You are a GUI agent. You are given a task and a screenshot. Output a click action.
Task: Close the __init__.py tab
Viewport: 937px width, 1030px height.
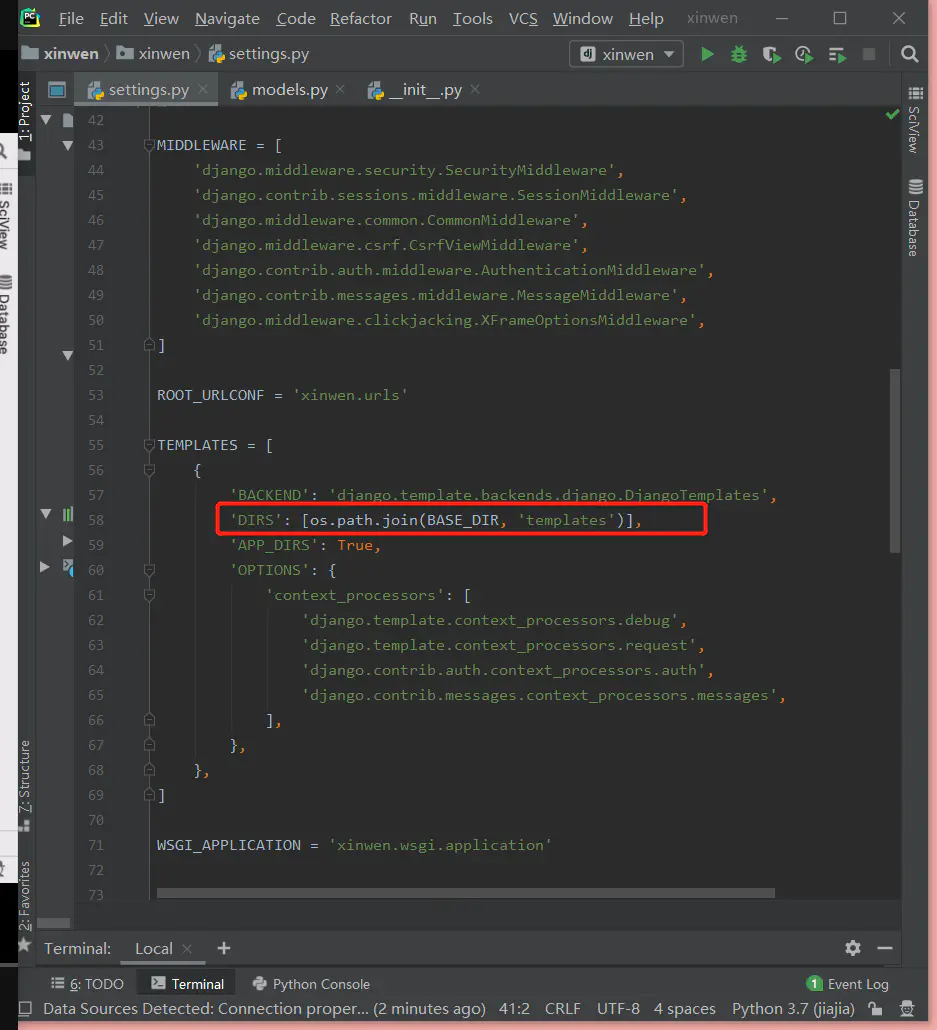coord(474,89)
